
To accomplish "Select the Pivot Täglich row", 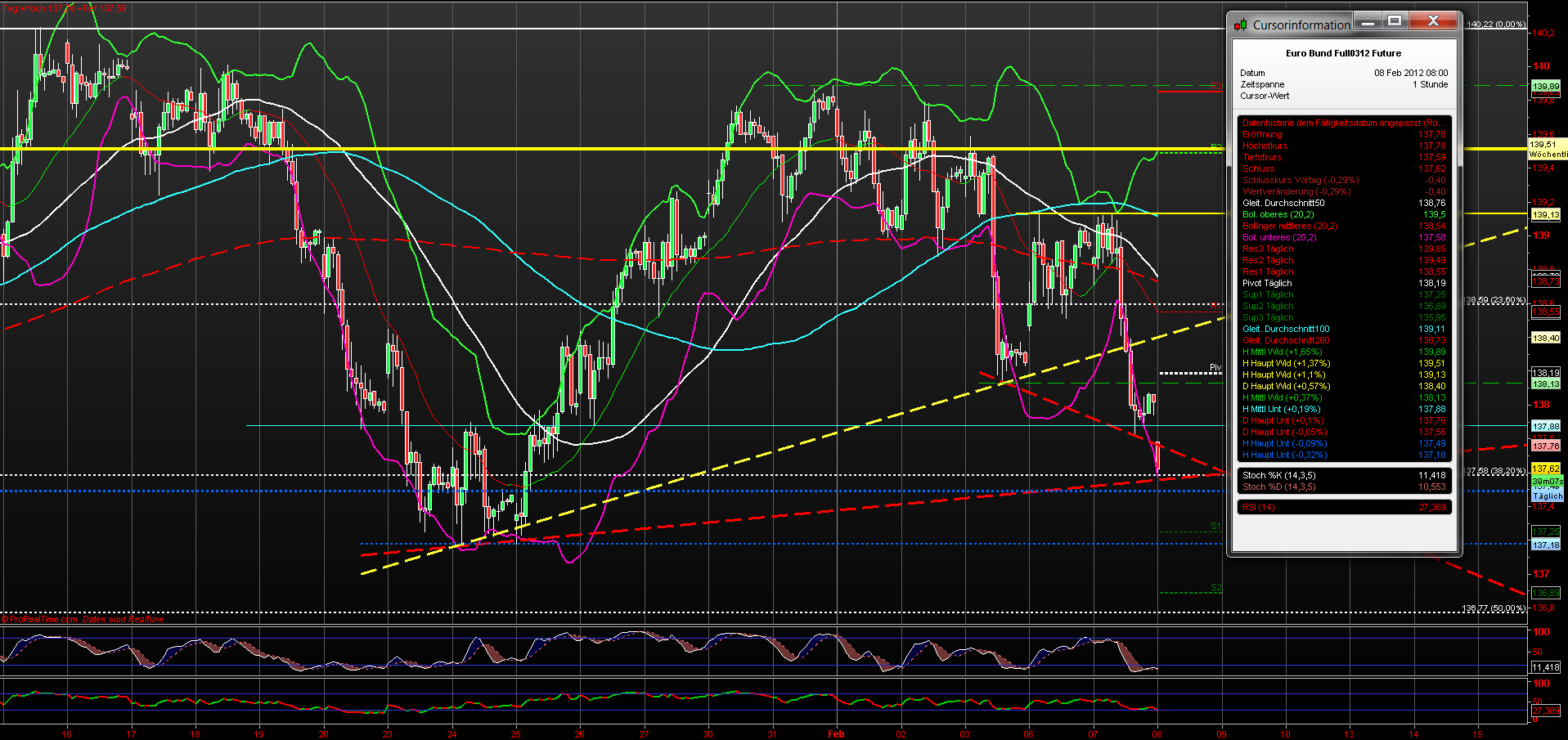I will [1343, 283].
